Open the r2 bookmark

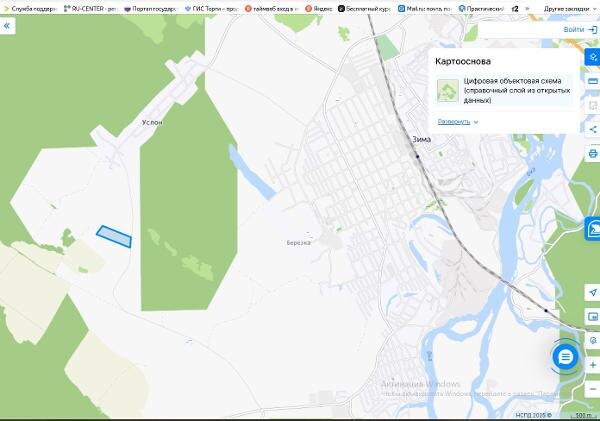point(515,8)
